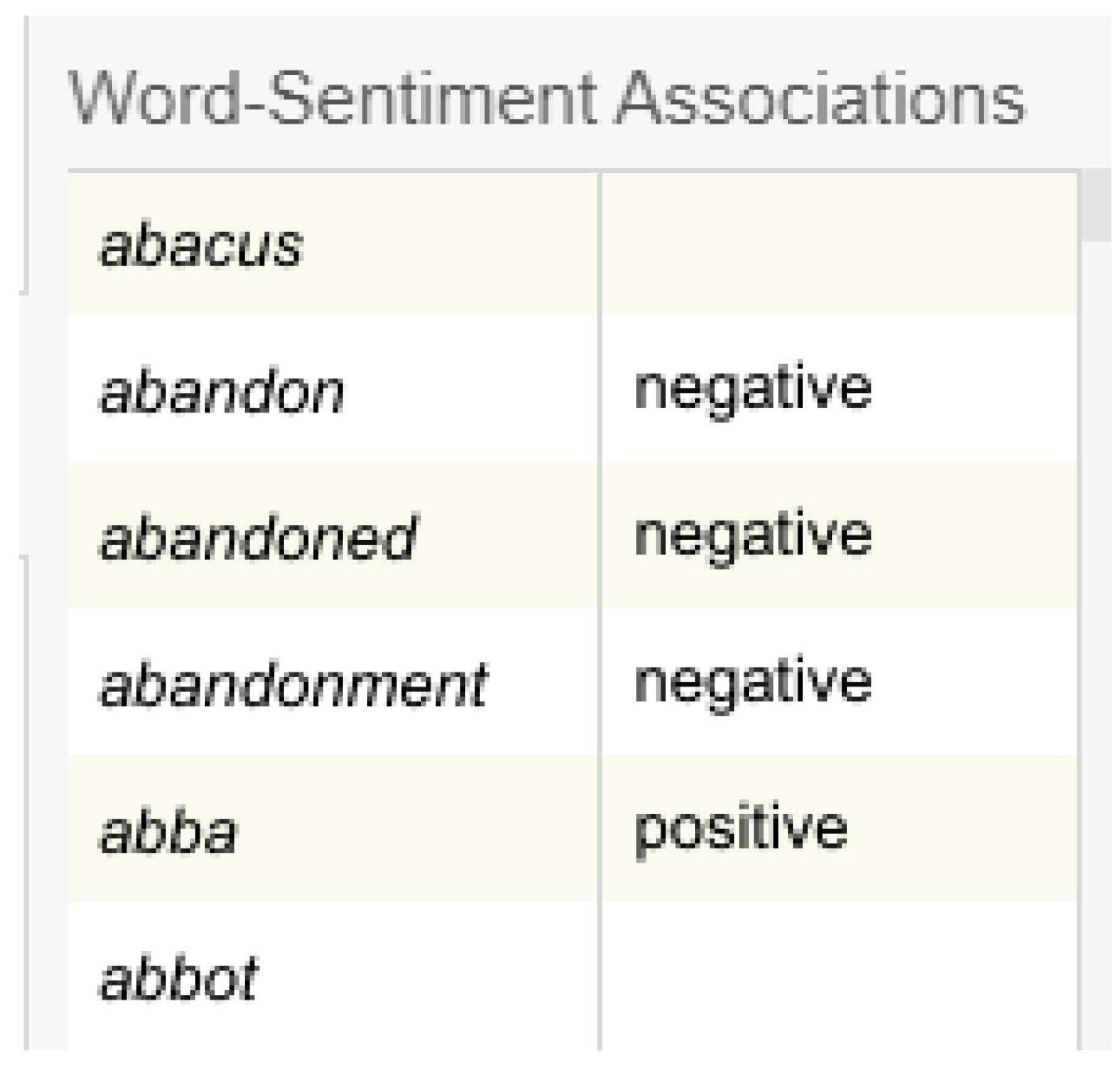Grab the table's vertical scrollbar thumb

1098,205
